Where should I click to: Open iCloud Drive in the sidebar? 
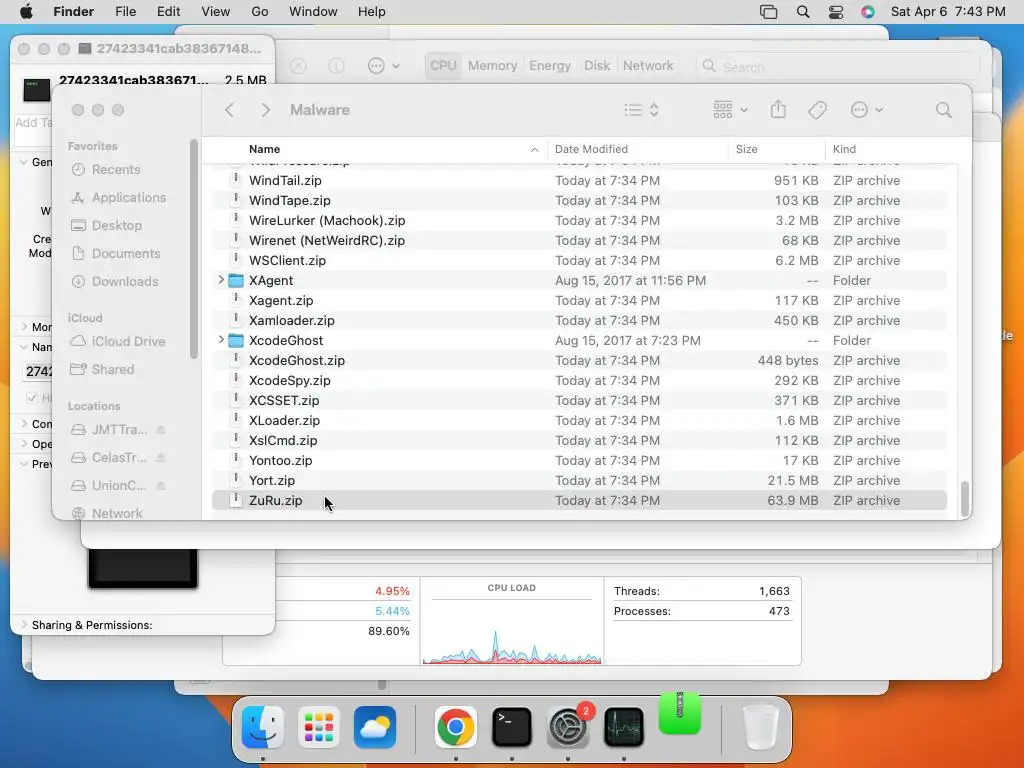[x=118, y=342]
